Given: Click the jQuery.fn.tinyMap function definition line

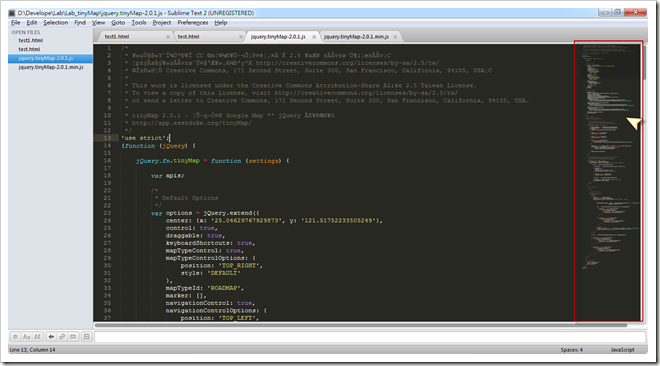Looking at the screenshot, I should pyautogui.click(x=213, y=161).
